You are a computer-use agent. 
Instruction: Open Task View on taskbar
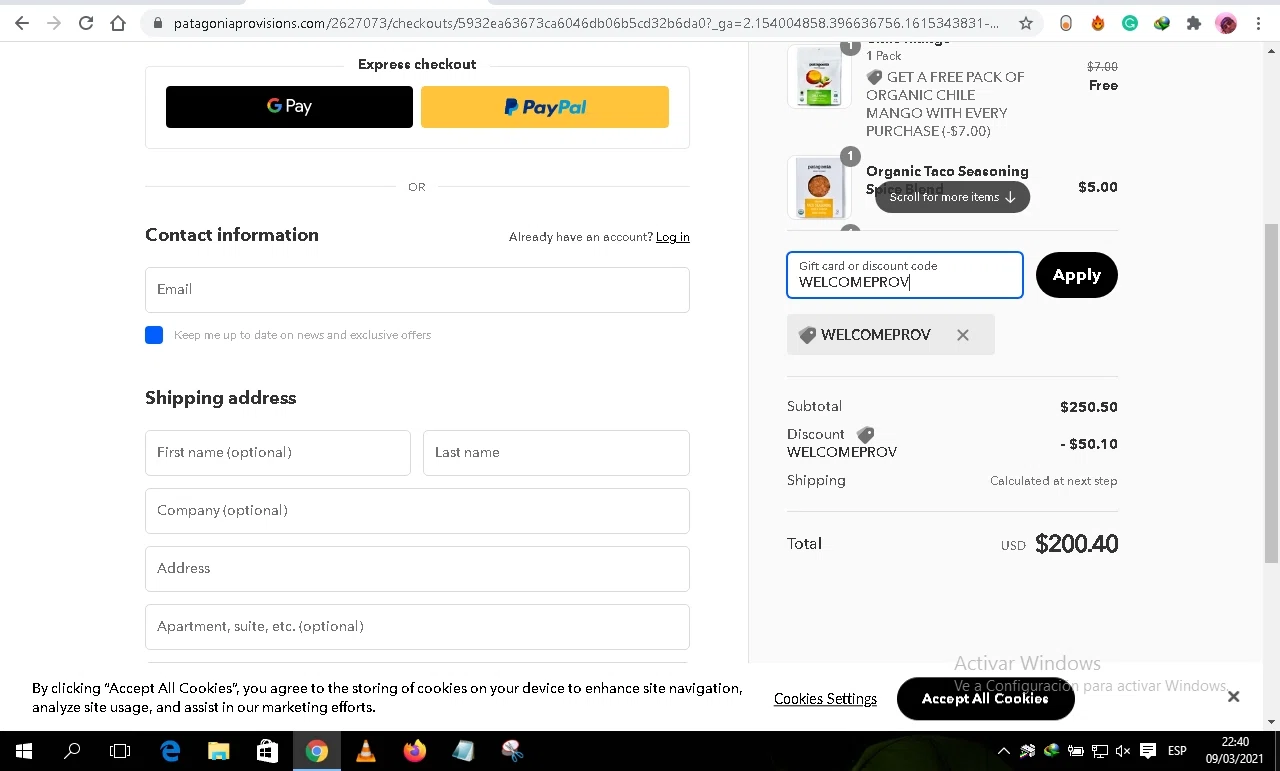(120, 751)
